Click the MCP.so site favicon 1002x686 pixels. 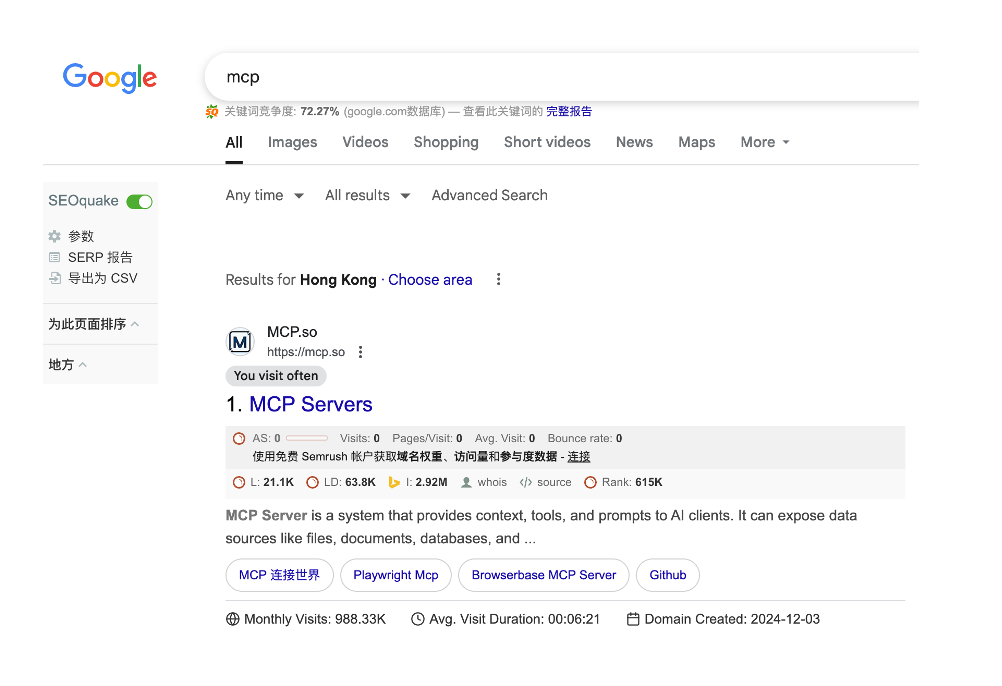click(240, 342)
